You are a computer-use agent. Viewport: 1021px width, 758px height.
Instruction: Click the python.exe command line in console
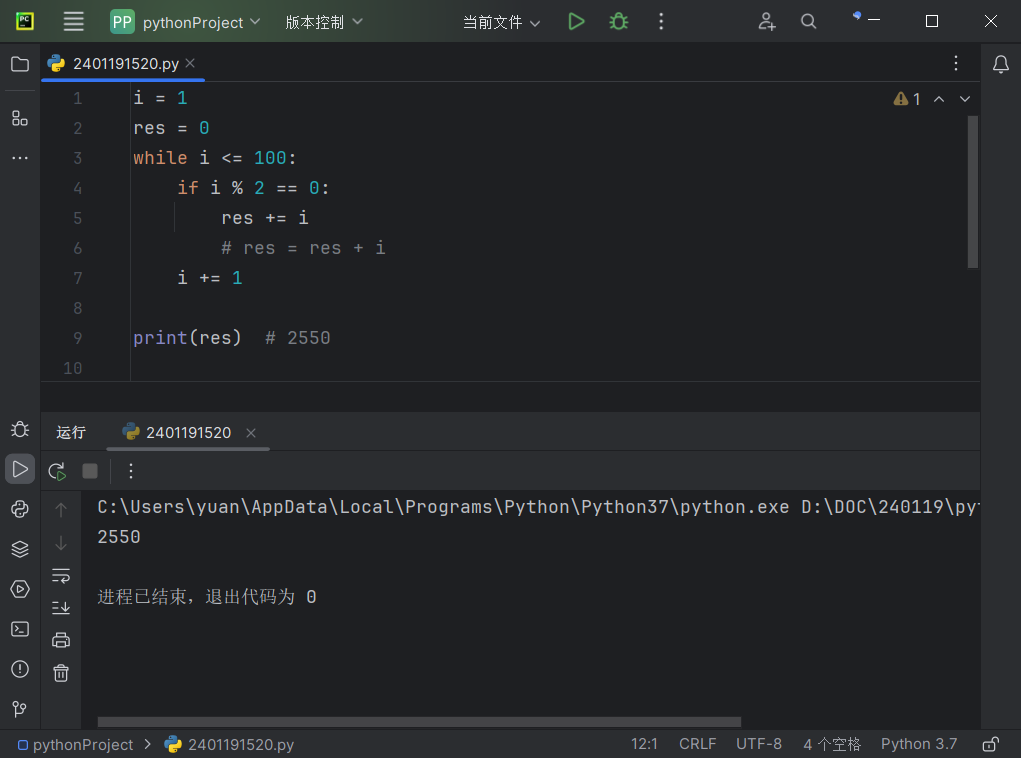[538, 507]
